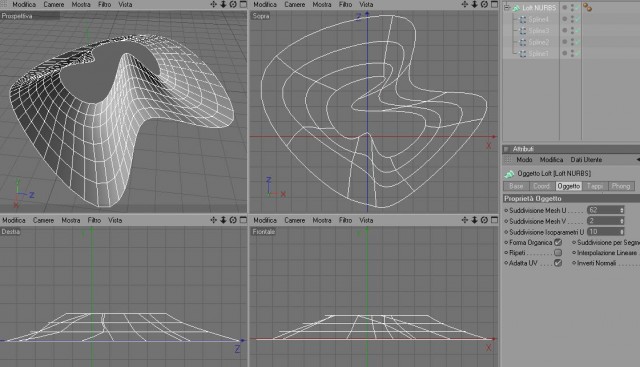
Task: Click the pan icon of the Destra viewport
Action: click(213, 220)
